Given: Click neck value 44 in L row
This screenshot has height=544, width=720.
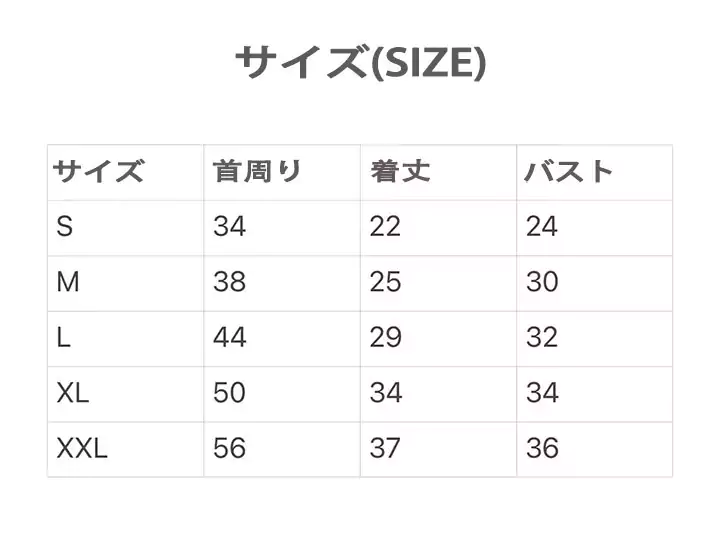Looking at the screenshot, I should pos(229,338).
